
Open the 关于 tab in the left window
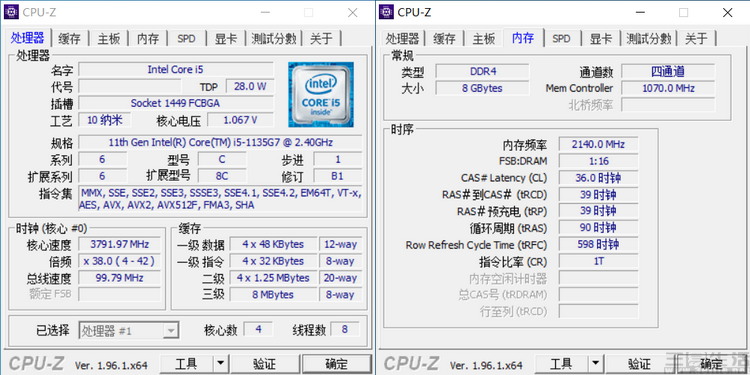click(321, 38)
